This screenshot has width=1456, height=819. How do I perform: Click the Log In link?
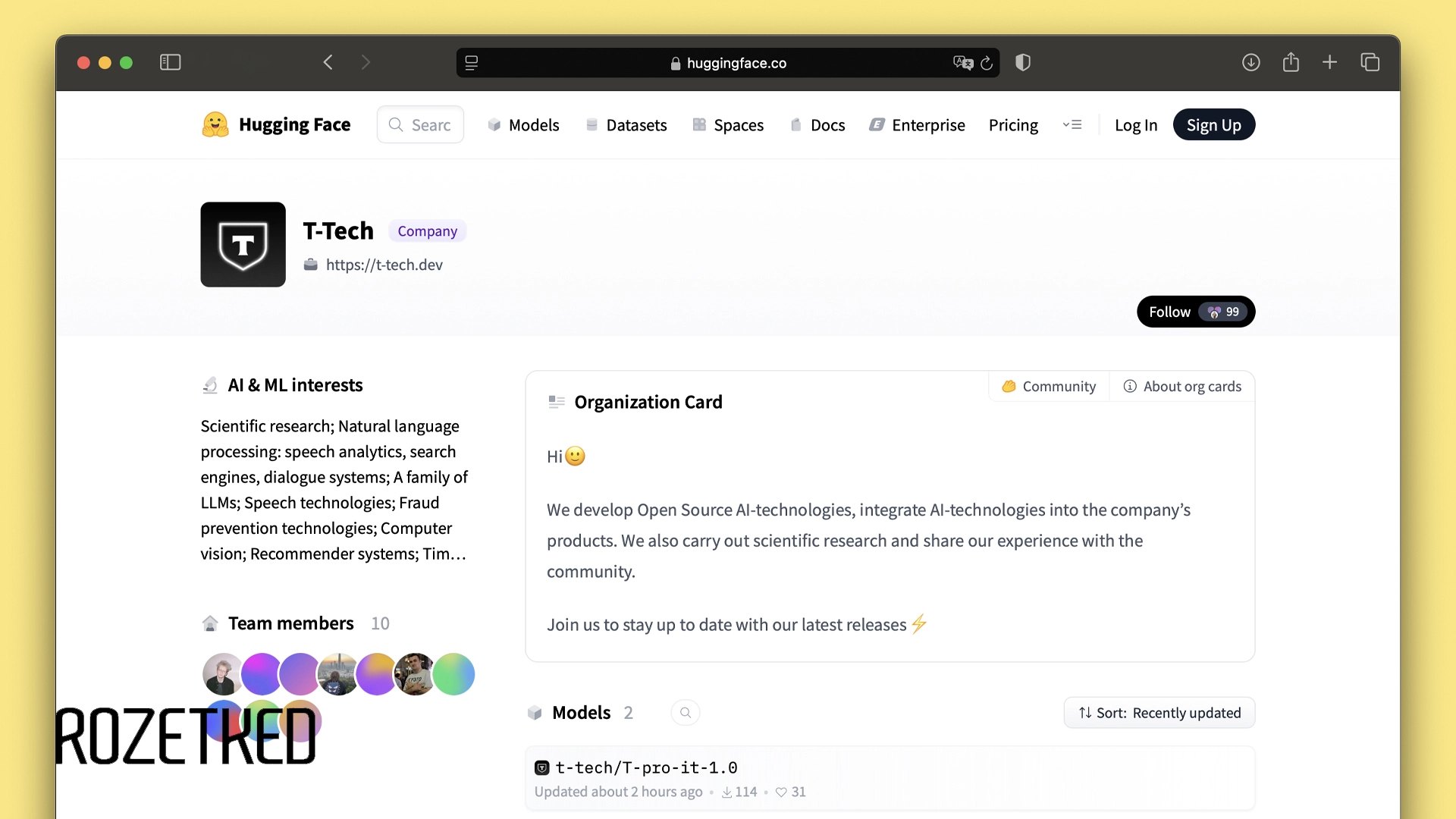click(x=1136, y=125)
